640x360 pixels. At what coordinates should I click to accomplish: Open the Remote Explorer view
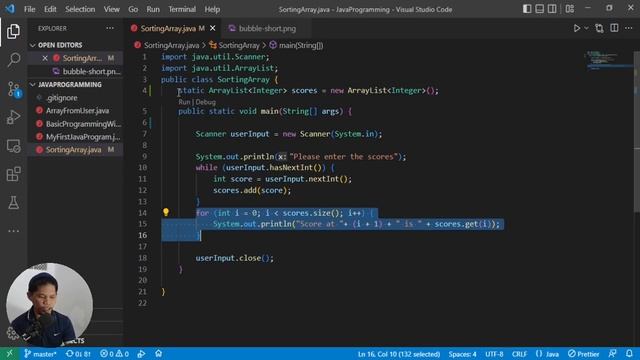(x=13, y=146)
